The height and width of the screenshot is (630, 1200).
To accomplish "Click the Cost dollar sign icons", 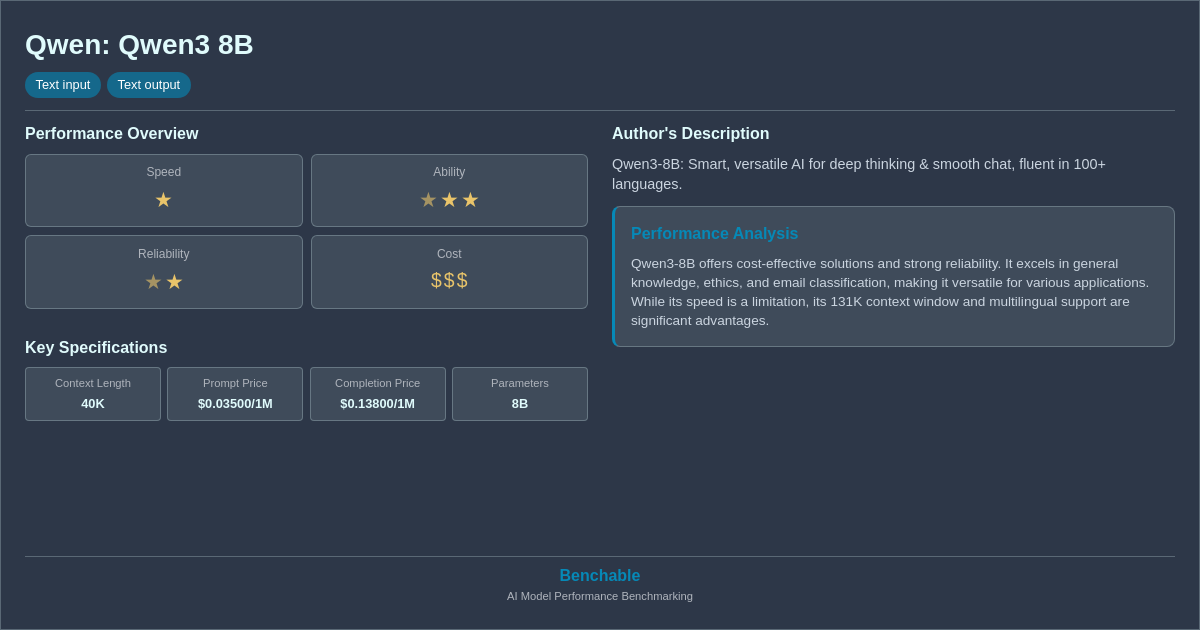I will [x=449, y=281].
